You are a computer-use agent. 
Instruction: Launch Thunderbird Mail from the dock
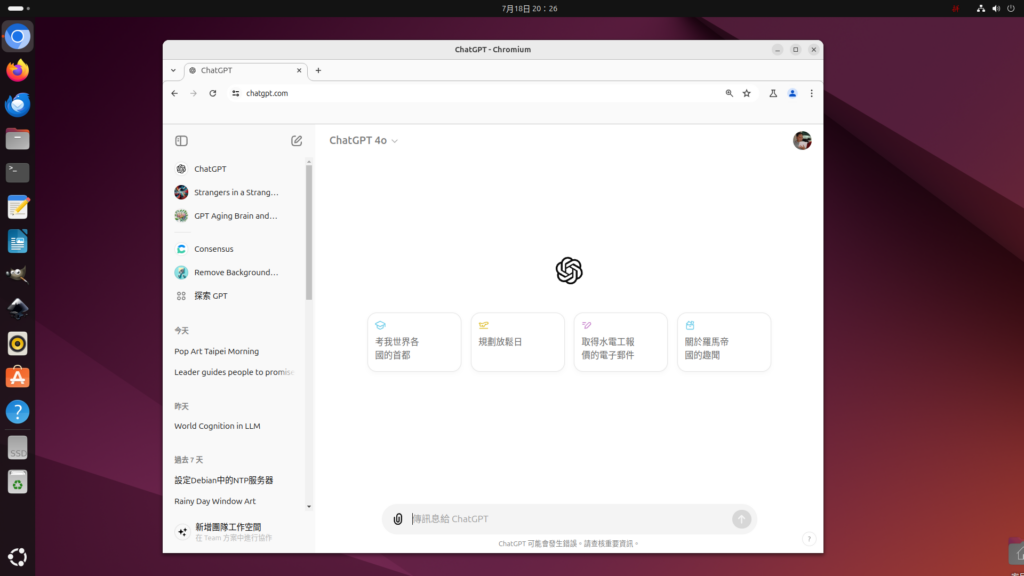click(18, 104)
